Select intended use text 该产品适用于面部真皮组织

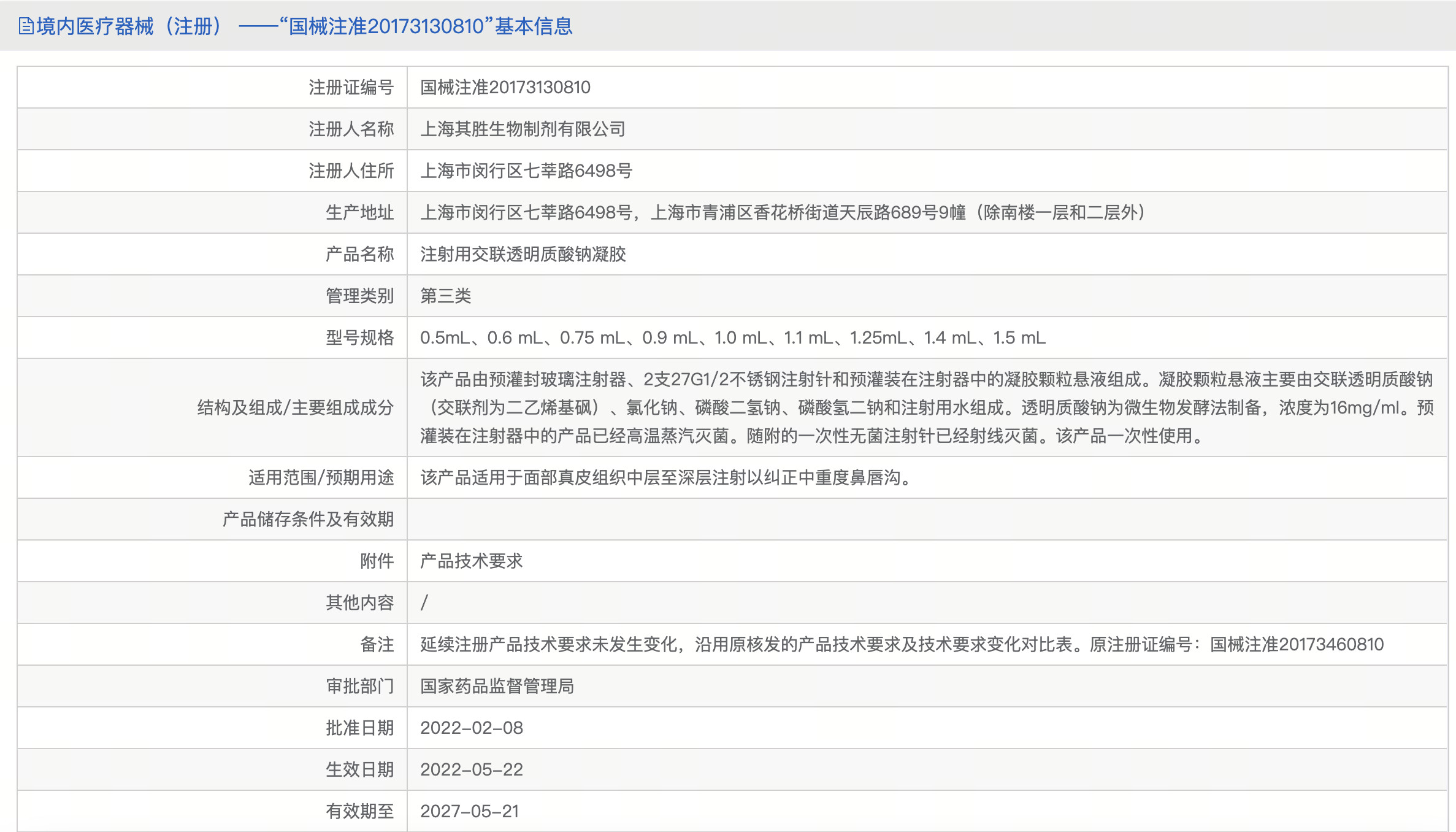tap(668, 478)
